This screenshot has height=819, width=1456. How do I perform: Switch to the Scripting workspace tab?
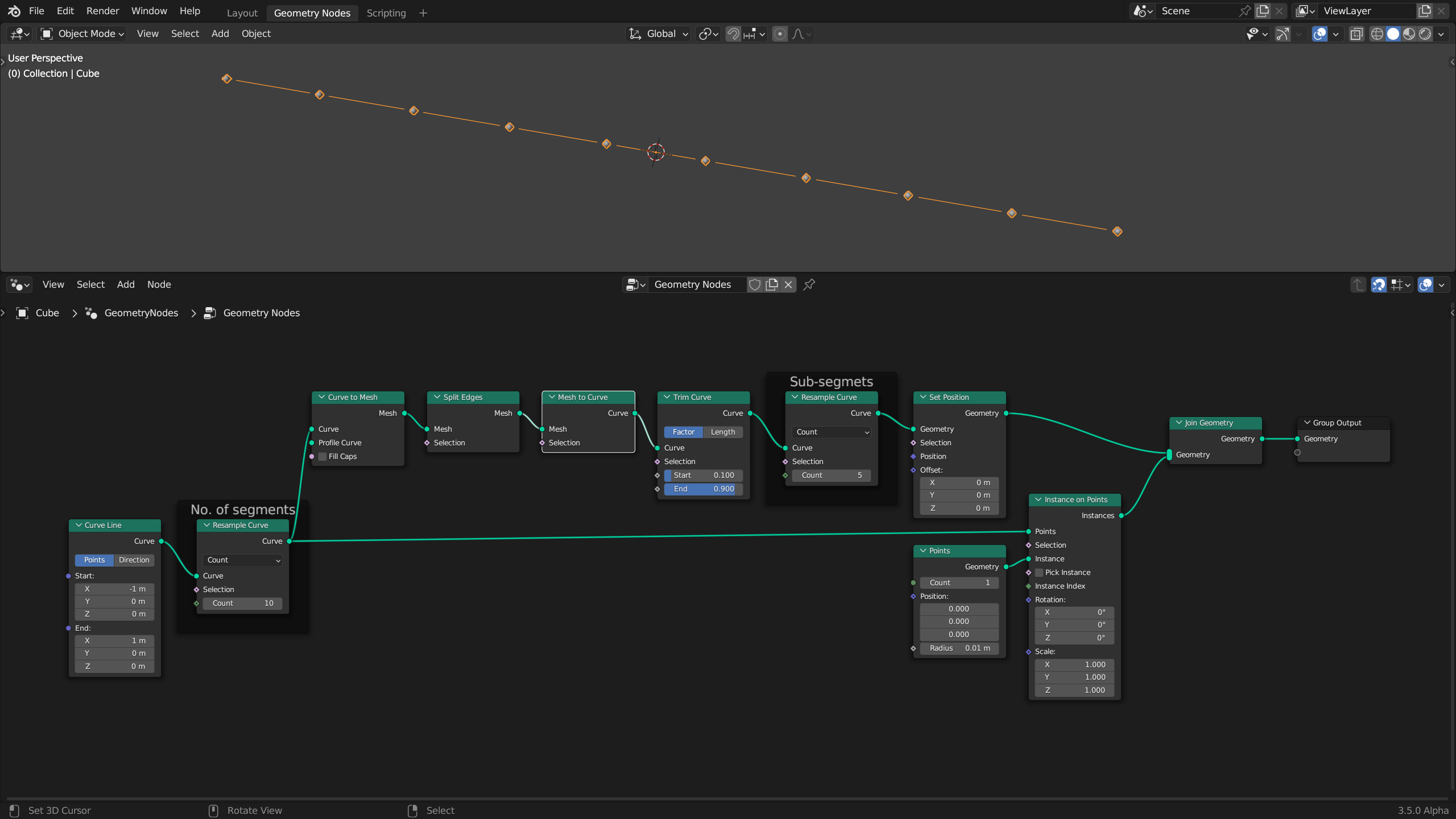coord(386,13)
